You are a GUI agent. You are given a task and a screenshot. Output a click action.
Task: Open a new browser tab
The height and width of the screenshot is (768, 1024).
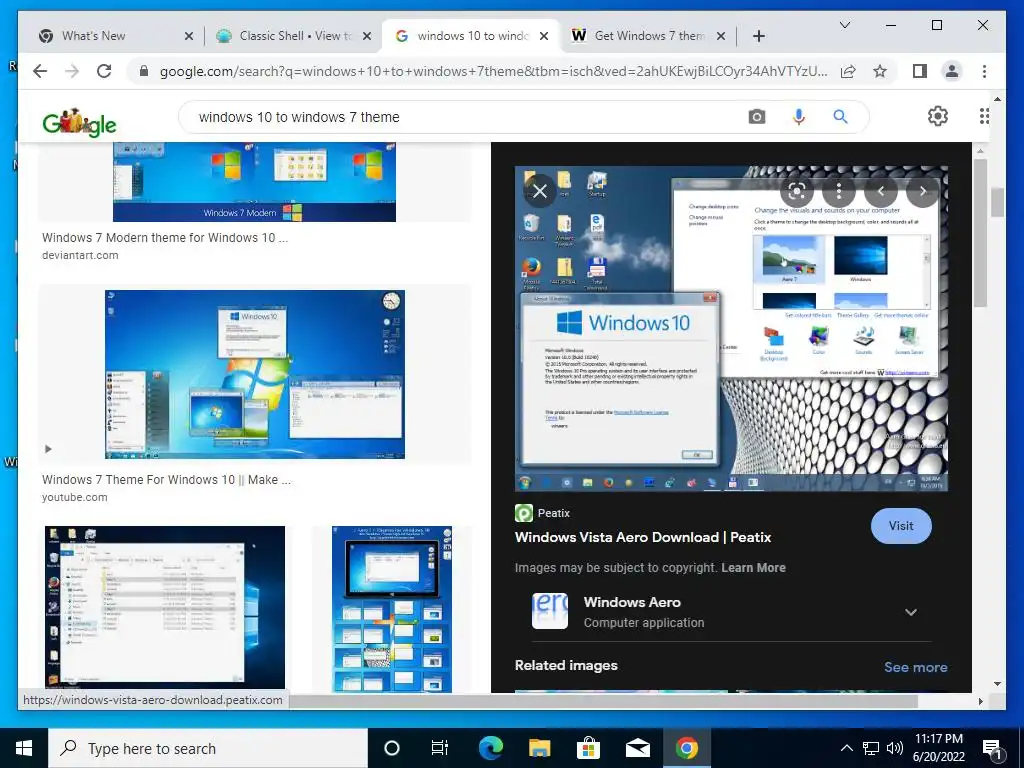coord(758,36)
